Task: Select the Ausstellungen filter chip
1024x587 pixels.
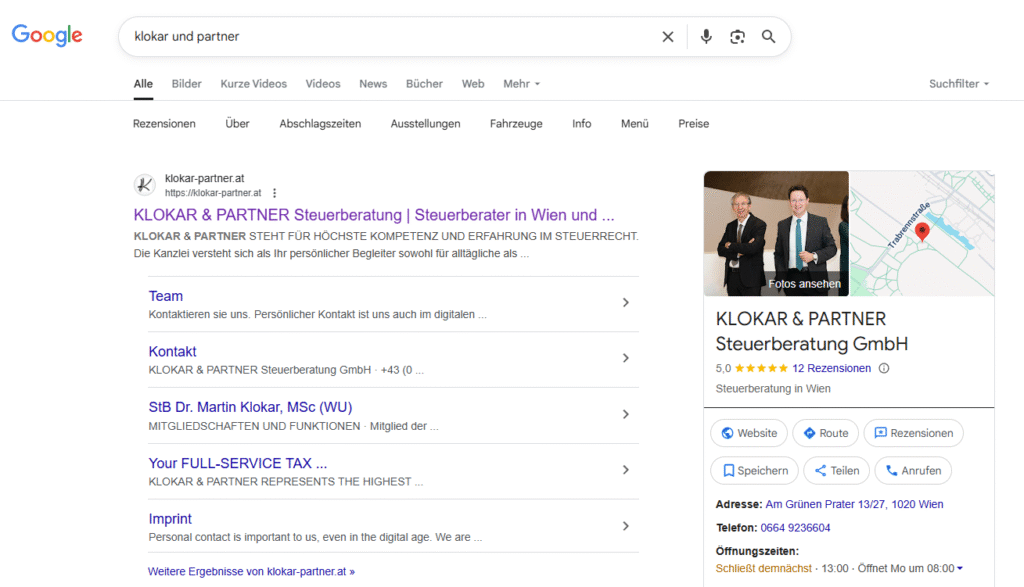Action: click(425, 123)
